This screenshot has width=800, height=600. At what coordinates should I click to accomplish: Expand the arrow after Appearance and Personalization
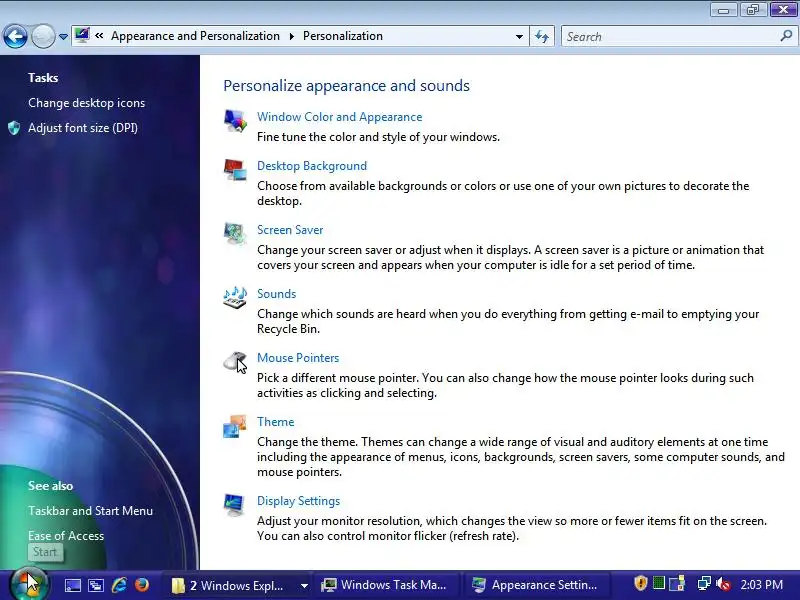[x=291, y=36]
